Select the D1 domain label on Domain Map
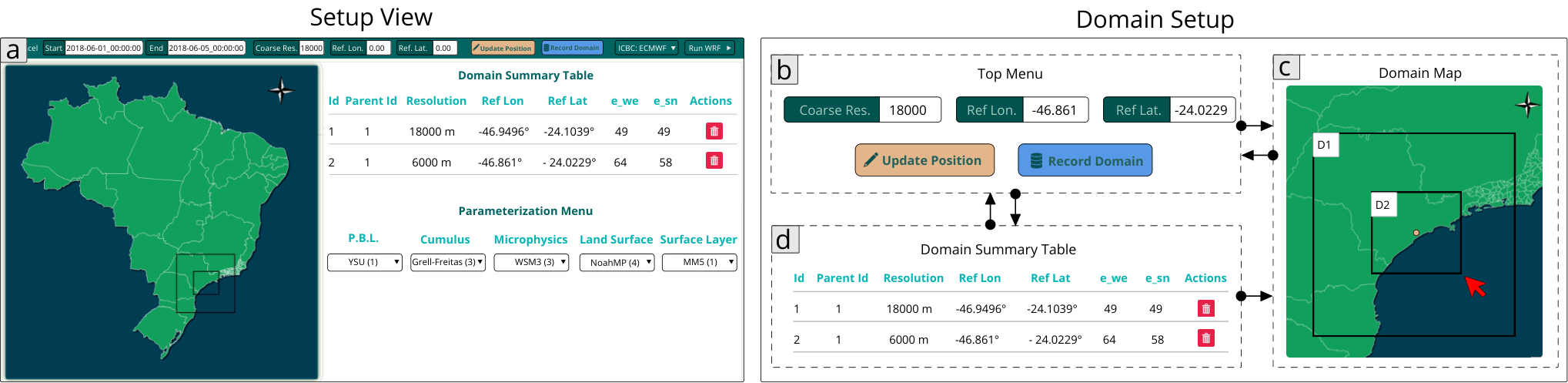The image size is (1568, 383). [x=1326, y=145]
